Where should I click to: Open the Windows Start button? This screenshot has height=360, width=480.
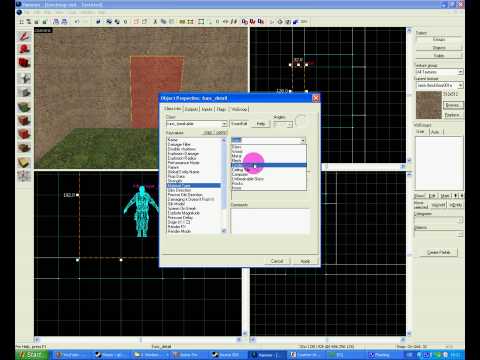pos(32,355)
